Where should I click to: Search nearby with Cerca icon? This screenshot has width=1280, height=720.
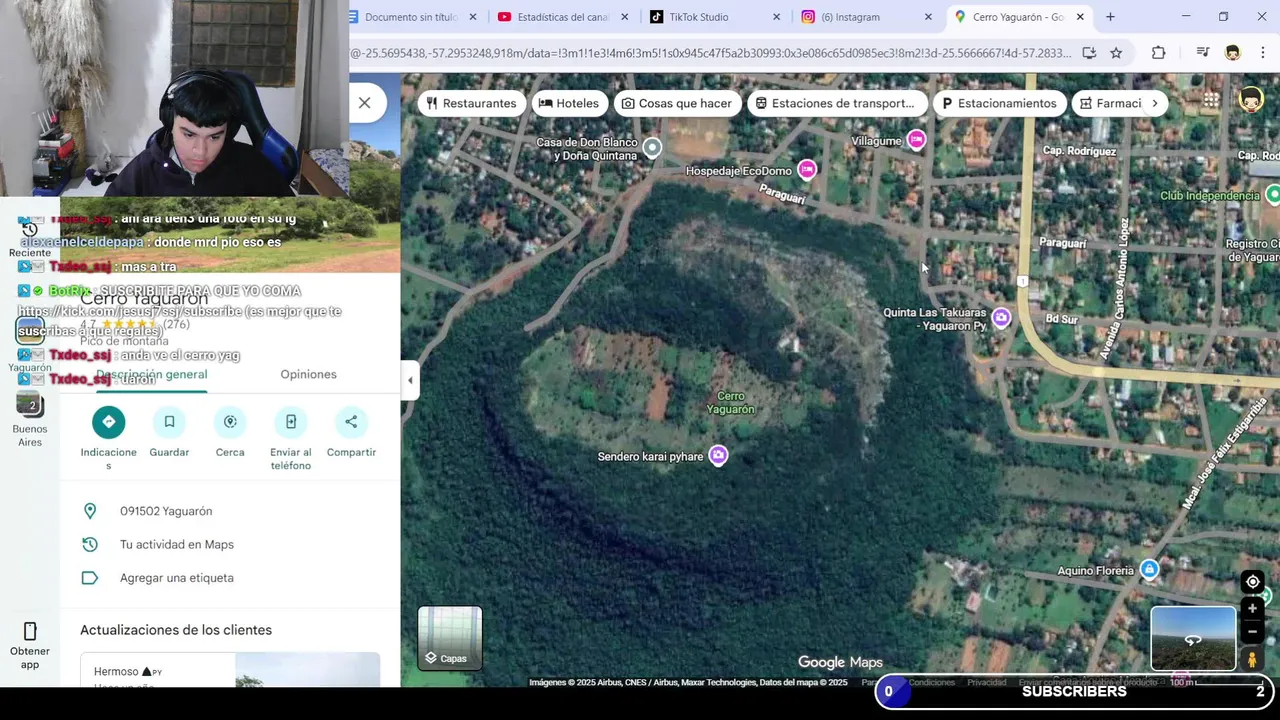[230, 422]
